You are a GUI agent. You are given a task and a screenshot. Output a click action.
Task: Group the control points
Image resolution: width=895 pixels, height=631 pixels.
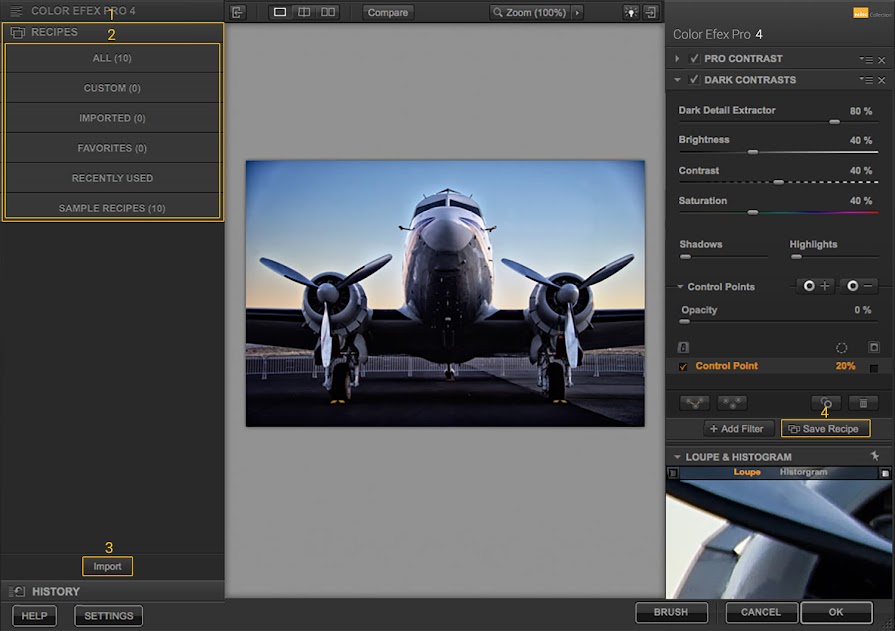pyautogui.click(x=694, y=403)
